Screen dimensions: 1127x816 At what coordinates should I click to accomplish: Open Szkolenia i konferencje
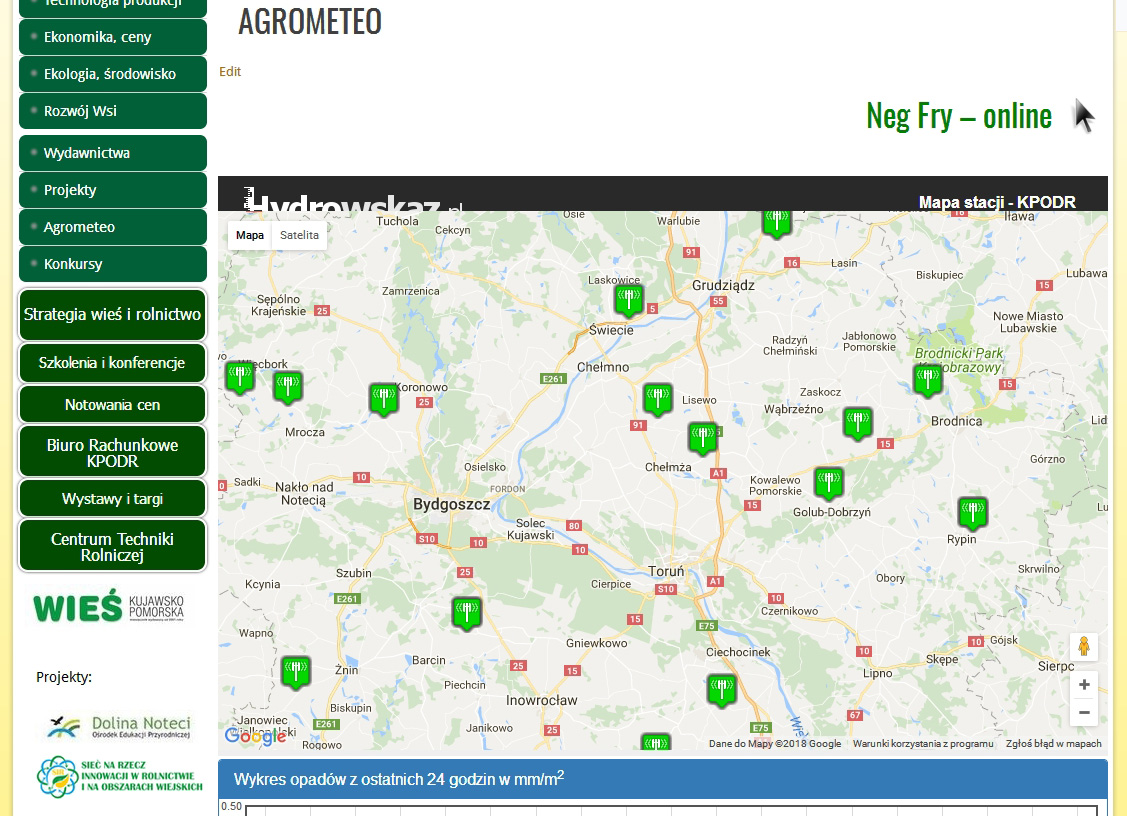click(112, 362)
